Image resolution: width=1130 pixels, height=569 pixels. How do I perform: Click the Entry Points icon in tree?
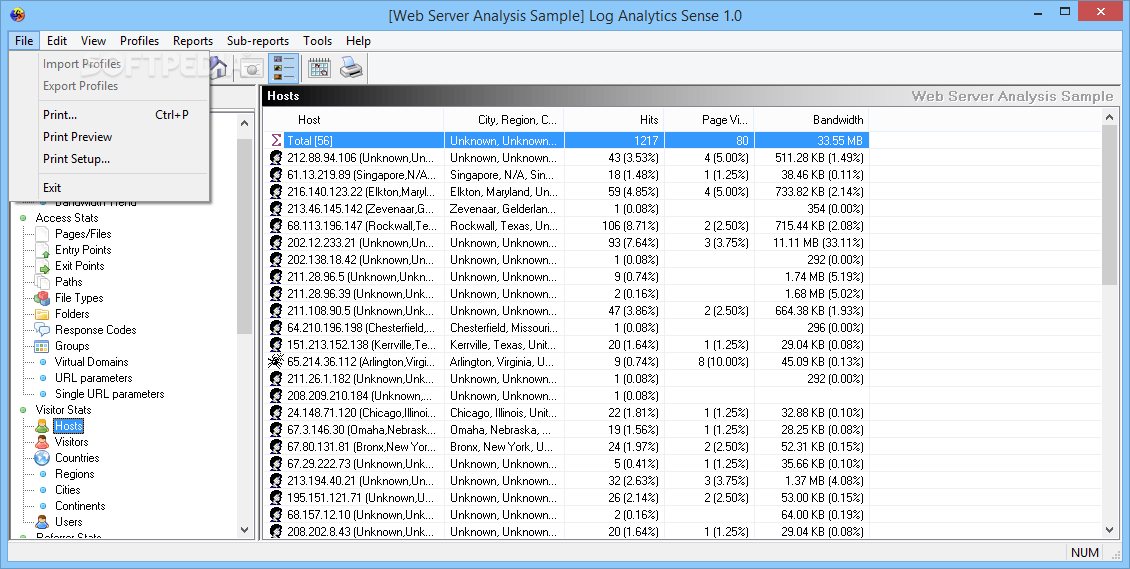click(43, 250)
